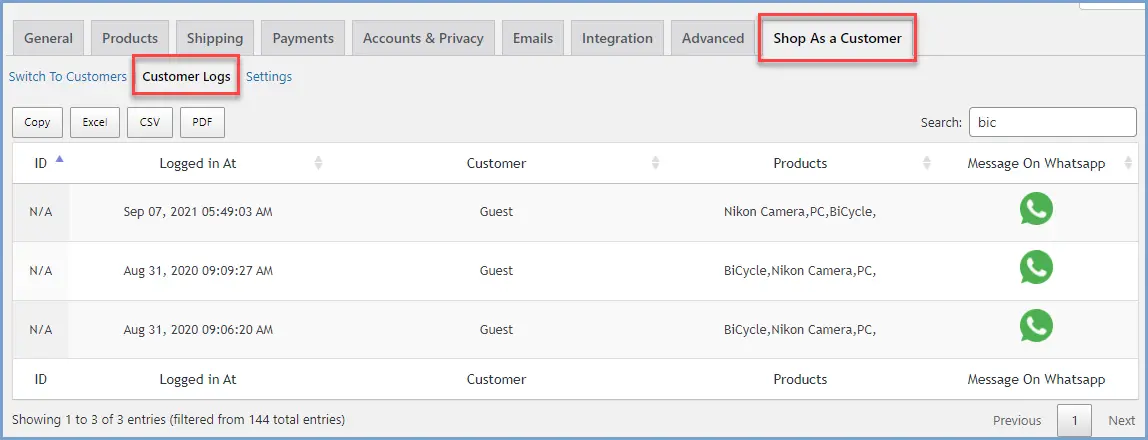Sort by Logged in At column

[198, 163]
